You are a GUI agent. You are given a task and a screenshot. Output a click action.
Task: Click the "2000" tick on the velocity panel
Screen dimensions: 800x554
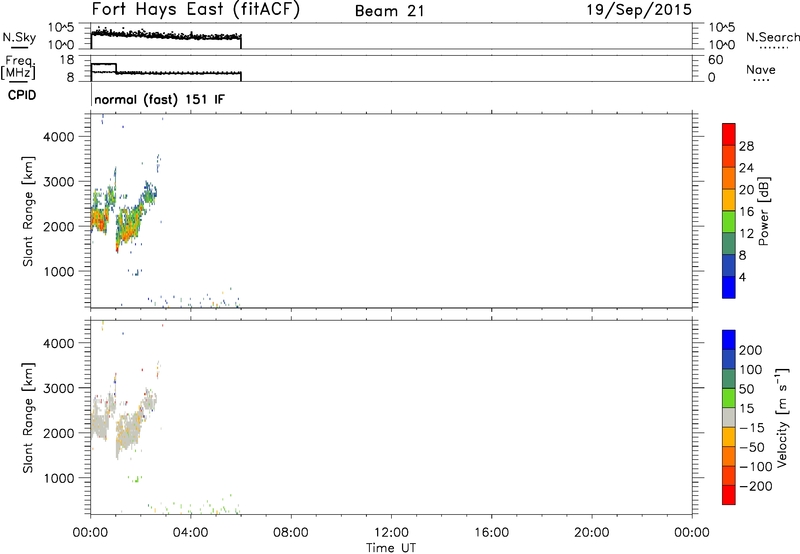coord(59,433)
